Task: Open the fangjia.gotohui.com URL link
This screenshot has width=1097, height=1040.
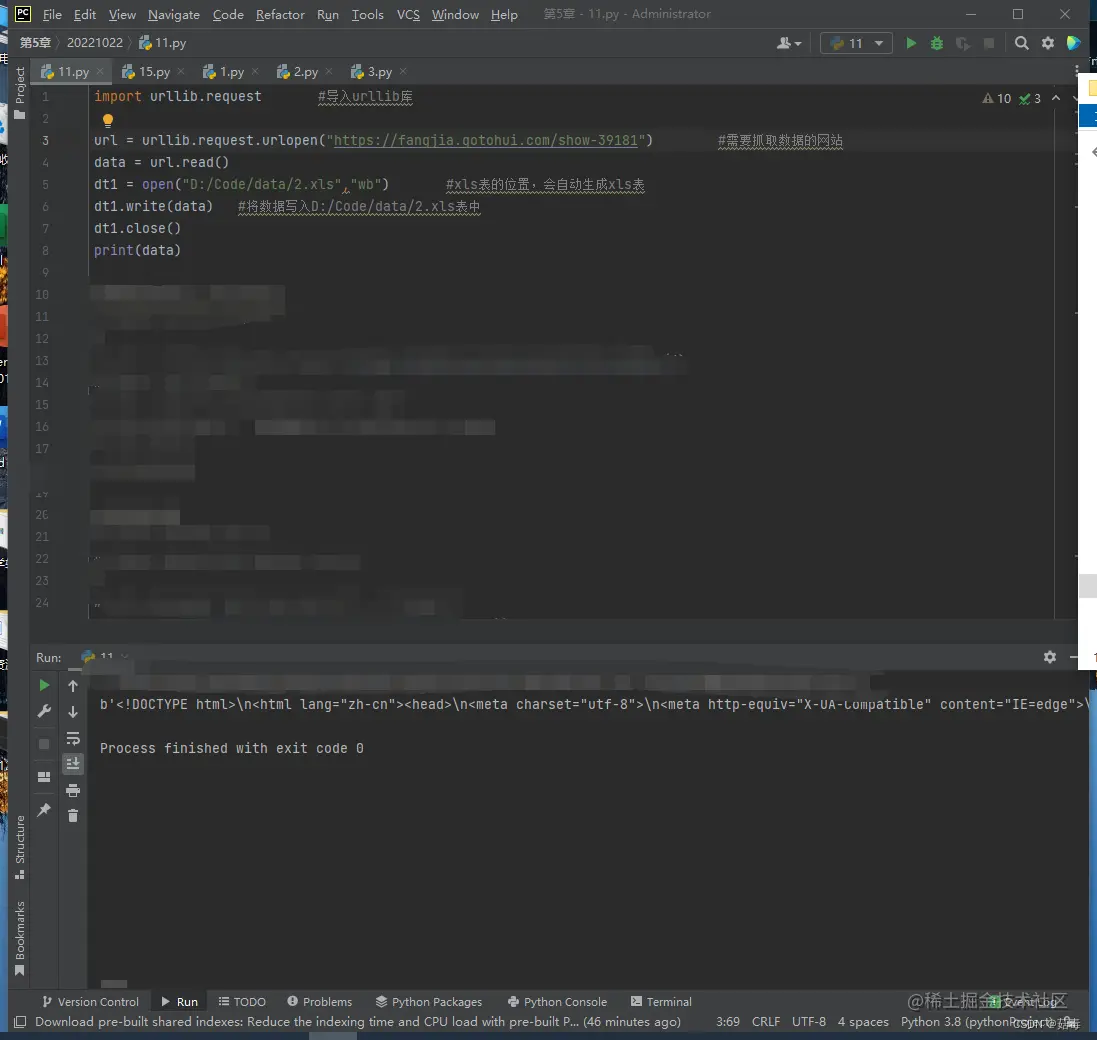Action: pos(486,141)
